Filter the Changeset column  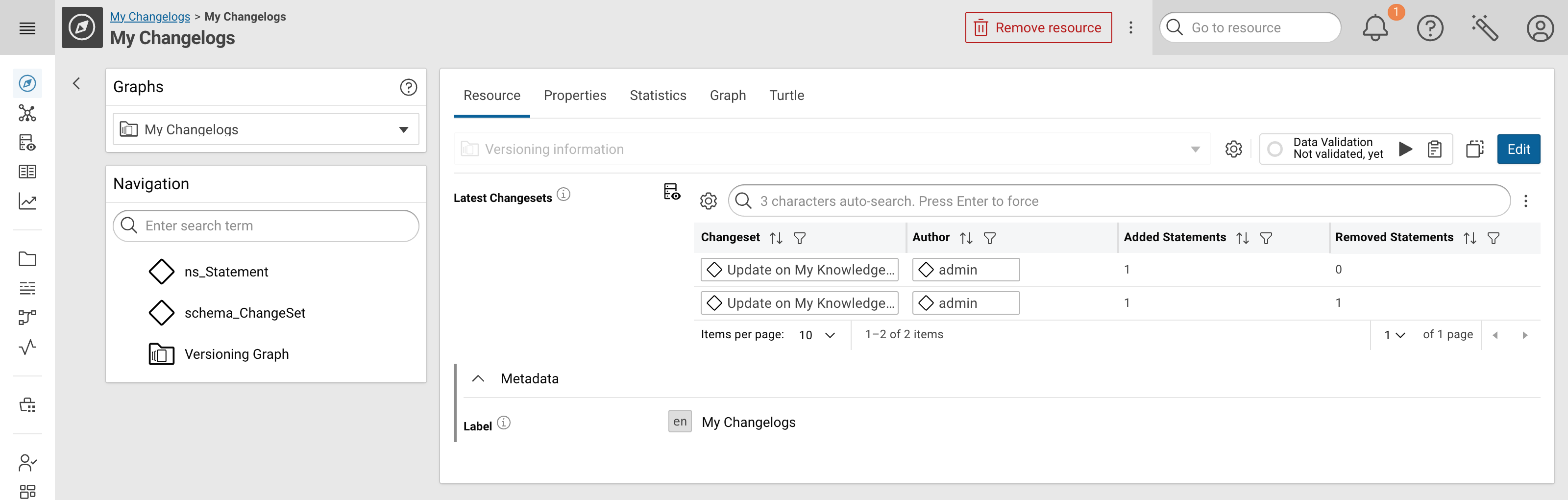point(800,238)
